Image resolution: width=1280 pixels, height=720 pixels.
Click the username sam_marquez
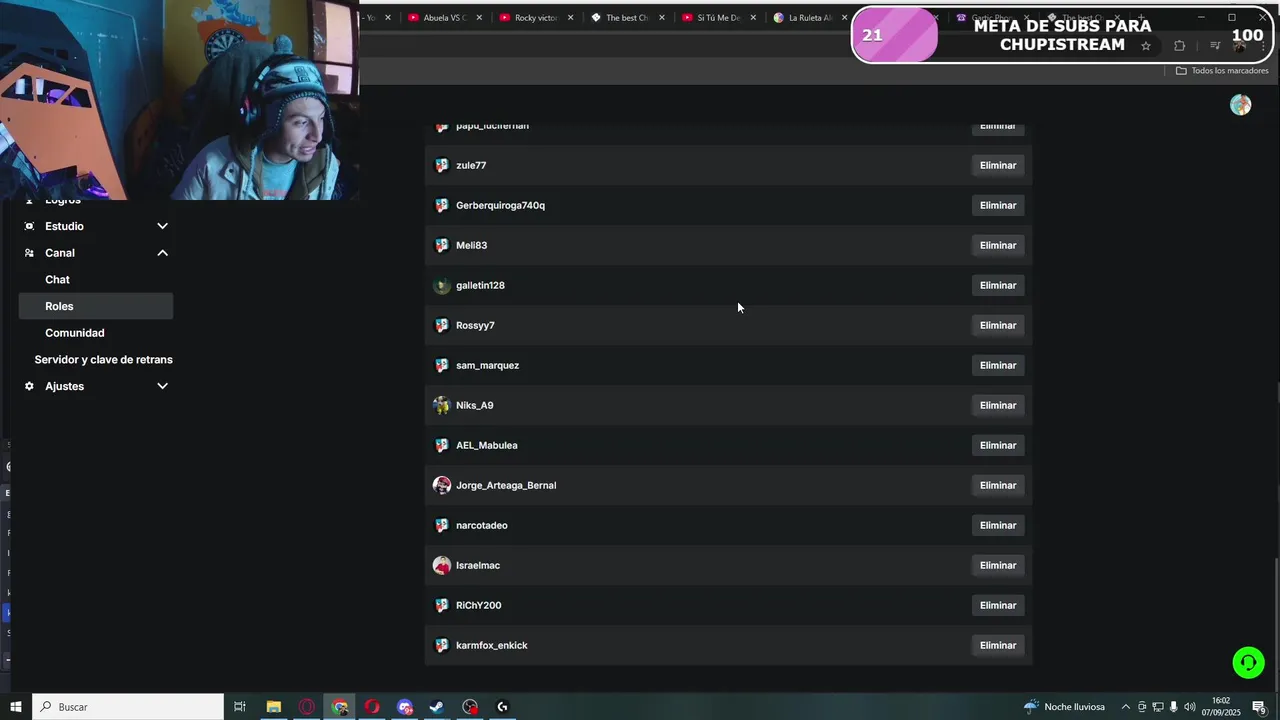[487, 365]
